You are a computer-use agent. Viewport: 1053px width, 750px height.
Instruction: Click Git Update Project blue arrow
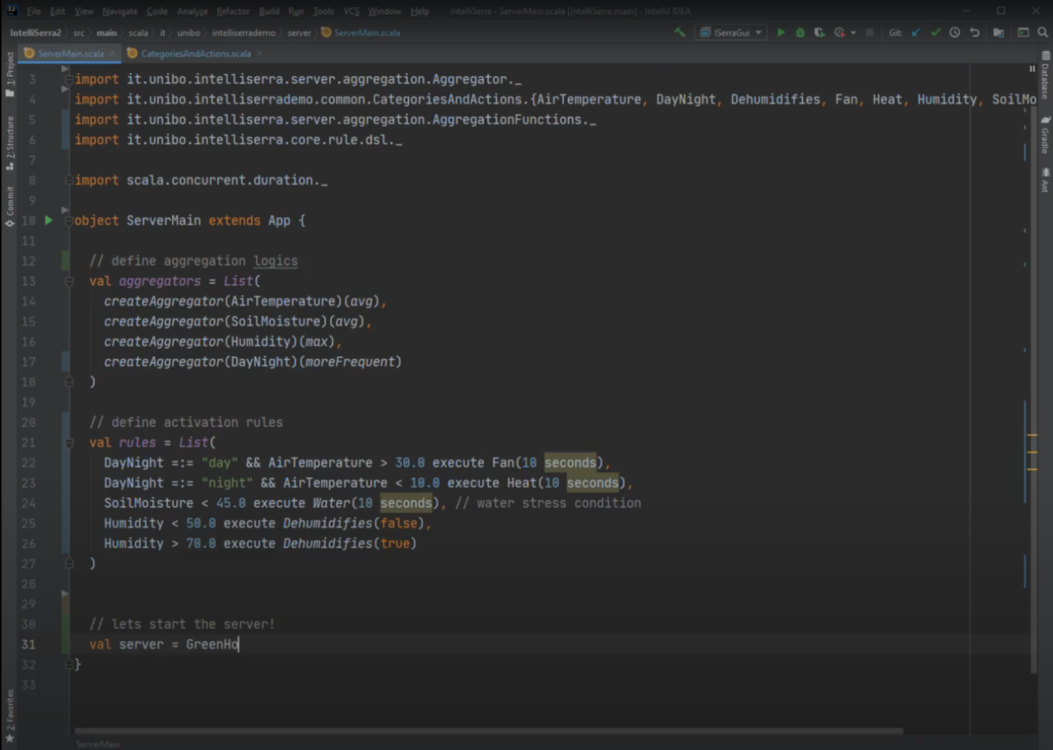click(916, 32)
